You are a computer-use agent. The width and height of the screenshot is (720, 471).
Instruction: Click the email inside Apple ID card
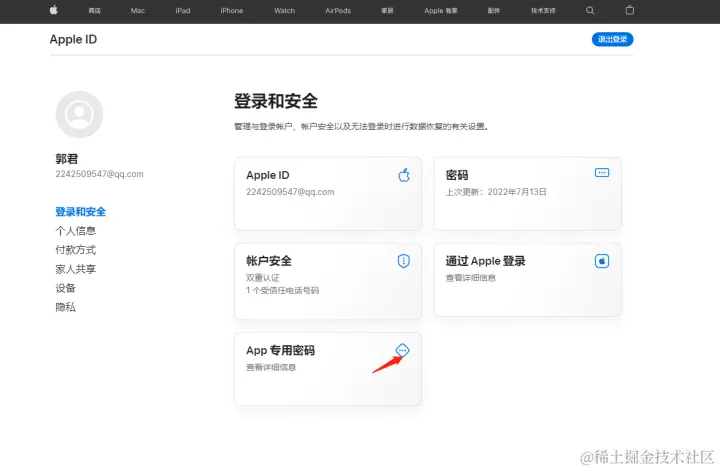click(290, 192)
